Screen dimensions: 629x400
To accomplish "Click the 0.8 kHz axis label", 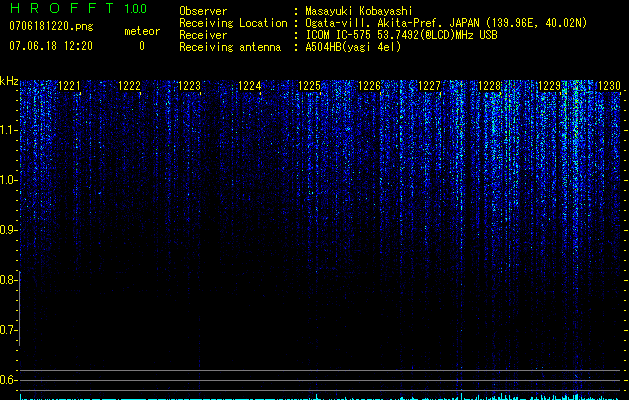I will pyautogui.click(x=8, y=280).
